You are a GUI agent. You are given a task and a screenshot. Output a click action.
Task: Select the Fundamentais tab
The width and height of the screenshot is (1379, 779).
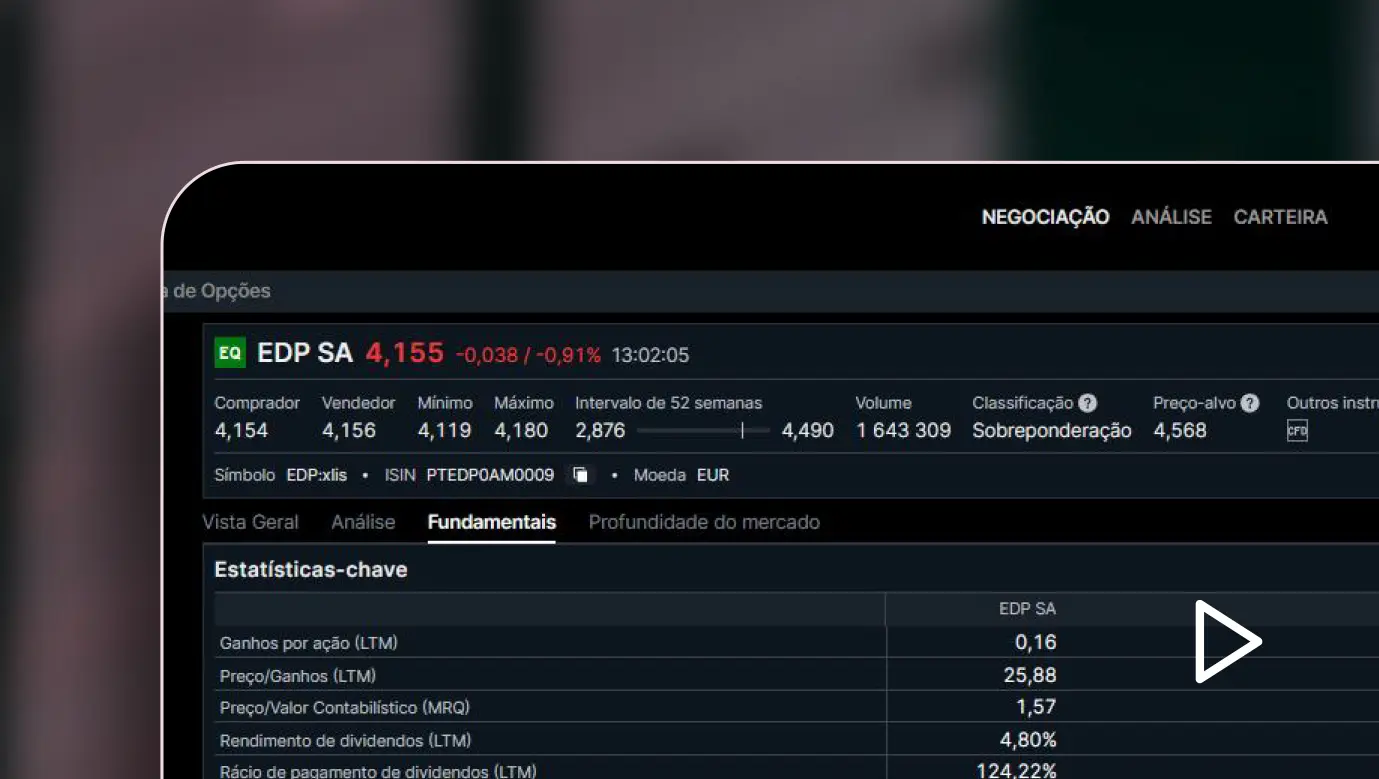click(491, 522)
